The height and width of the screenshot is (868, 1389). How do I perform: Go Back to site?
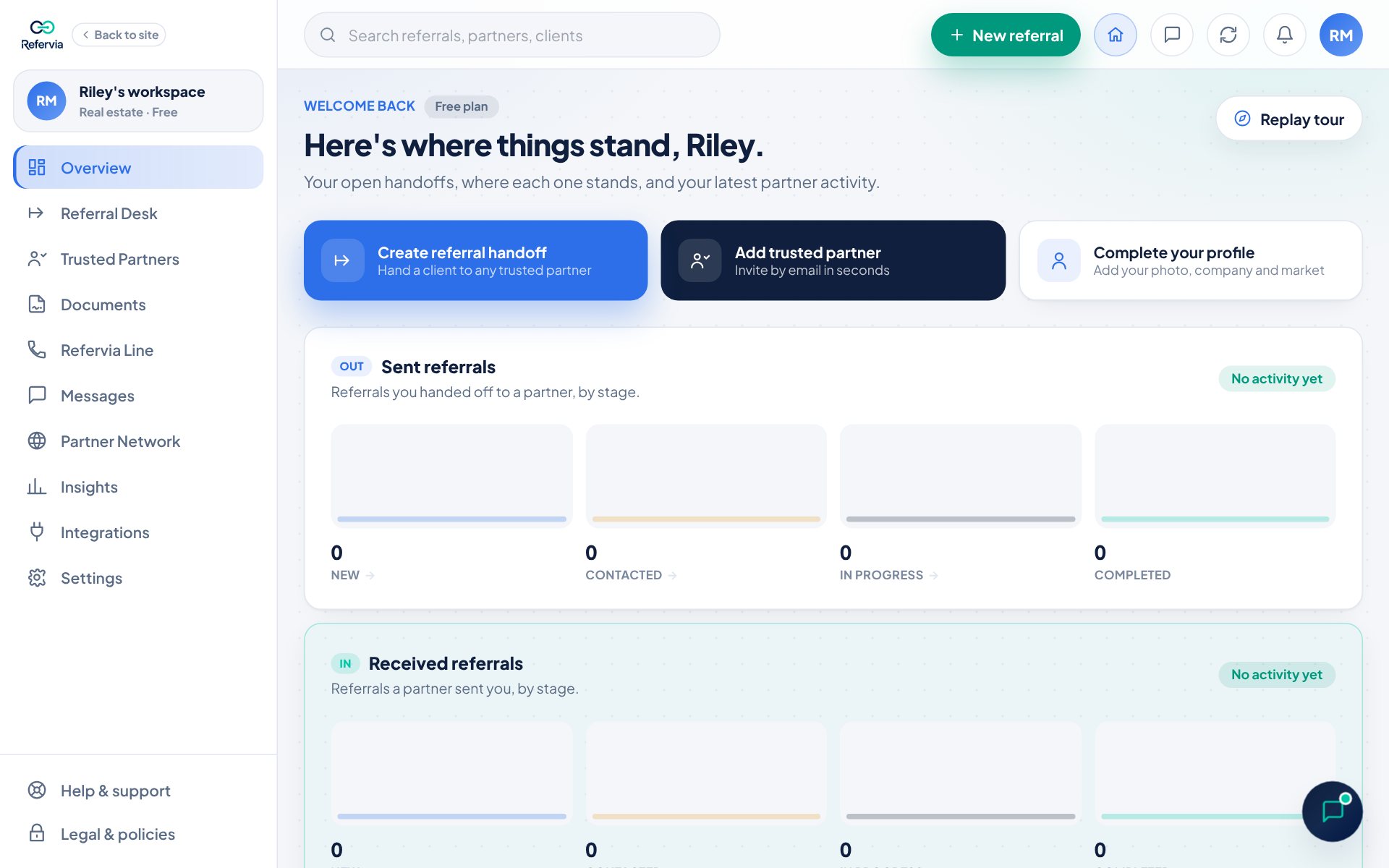click(119, 35)
